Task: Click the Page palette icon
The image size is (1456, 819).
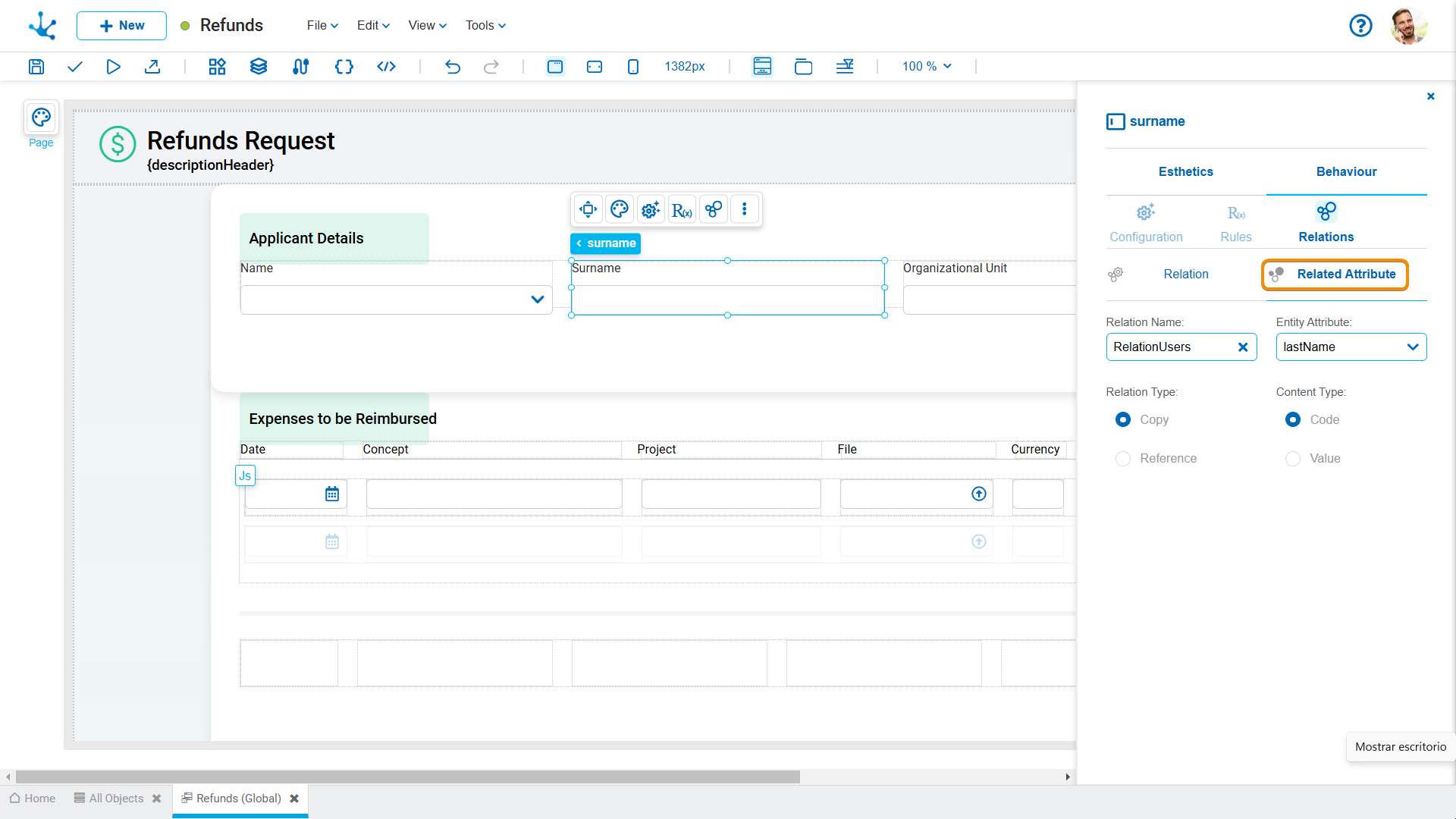Action: [x=41, y=118]
